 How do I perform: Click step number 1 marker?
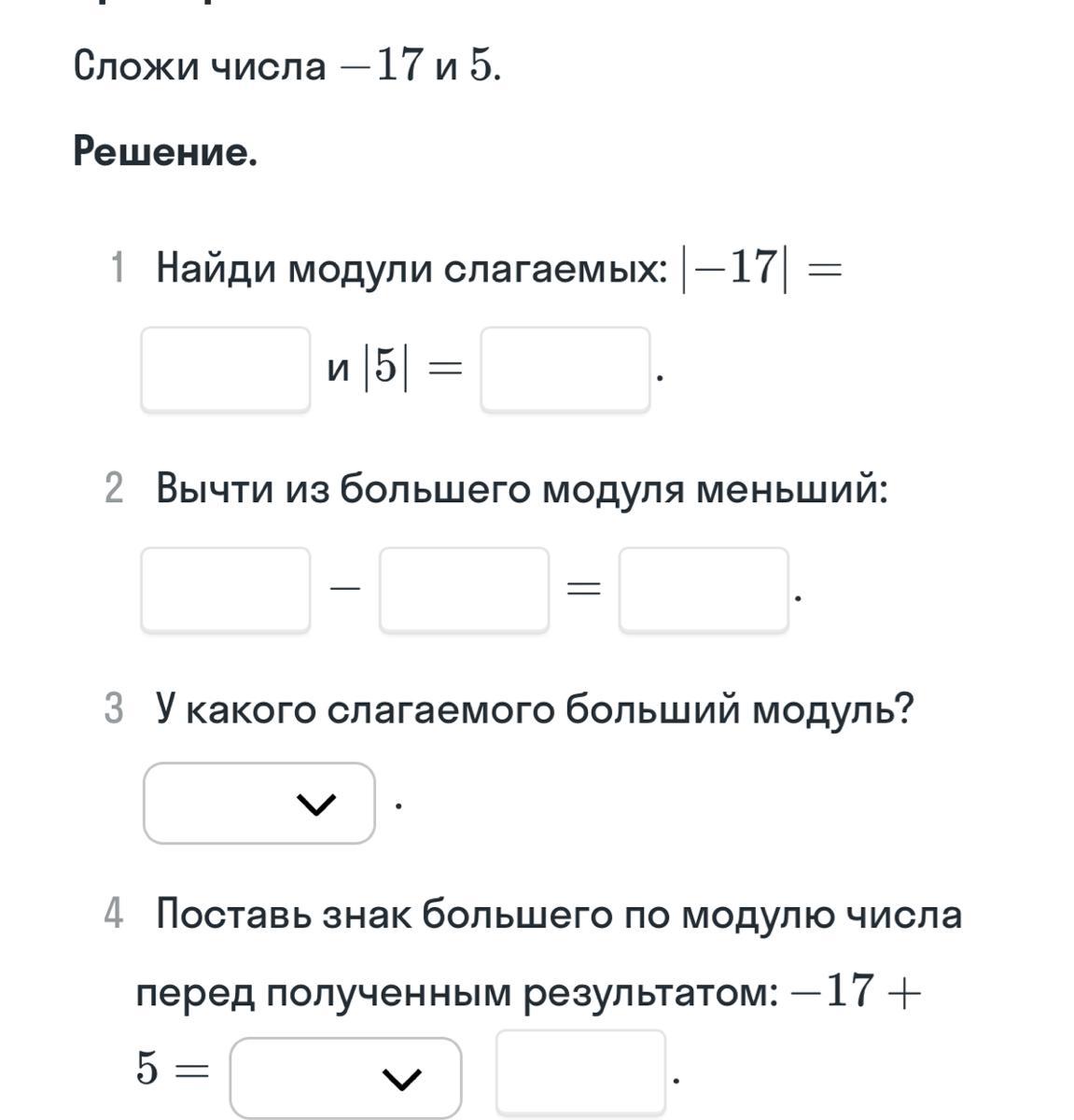tap(117, 269)
